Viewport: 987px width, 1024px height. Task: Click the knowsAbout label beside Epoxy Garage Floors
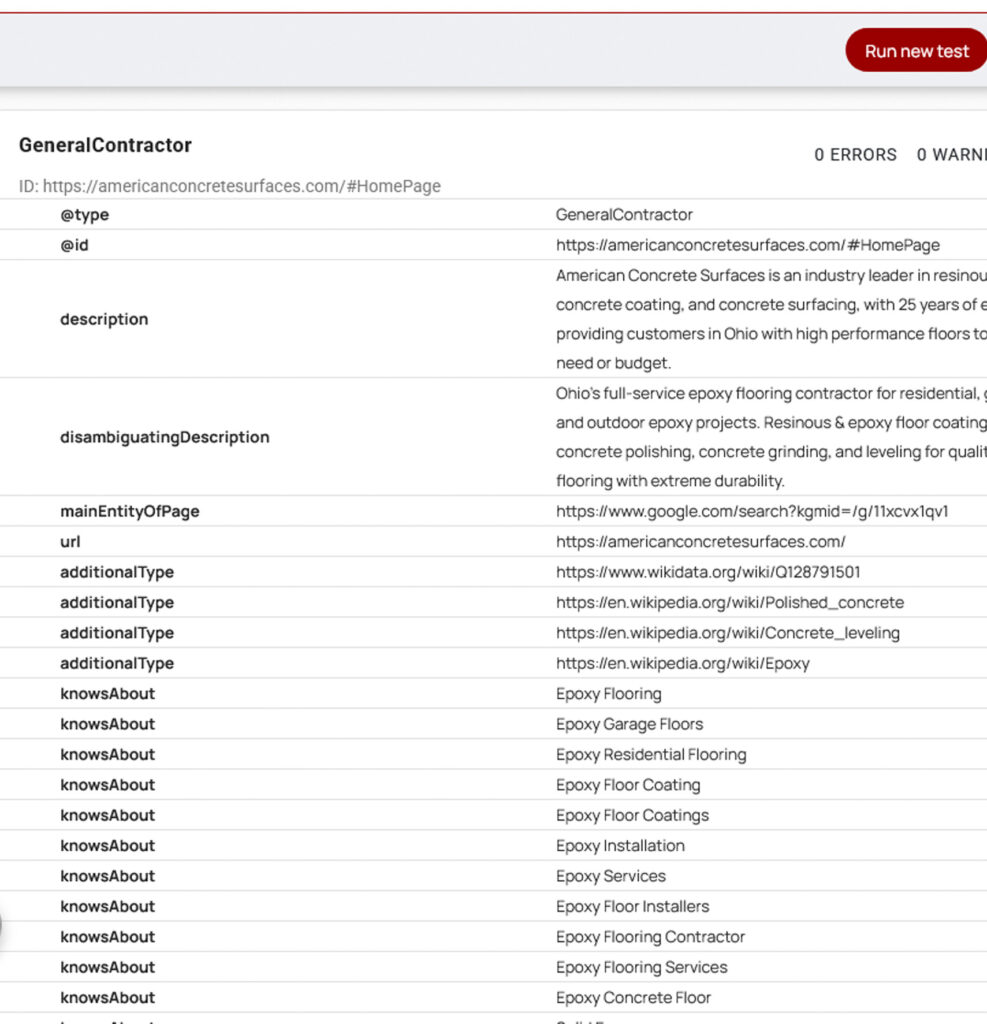[x=108, y=724]
